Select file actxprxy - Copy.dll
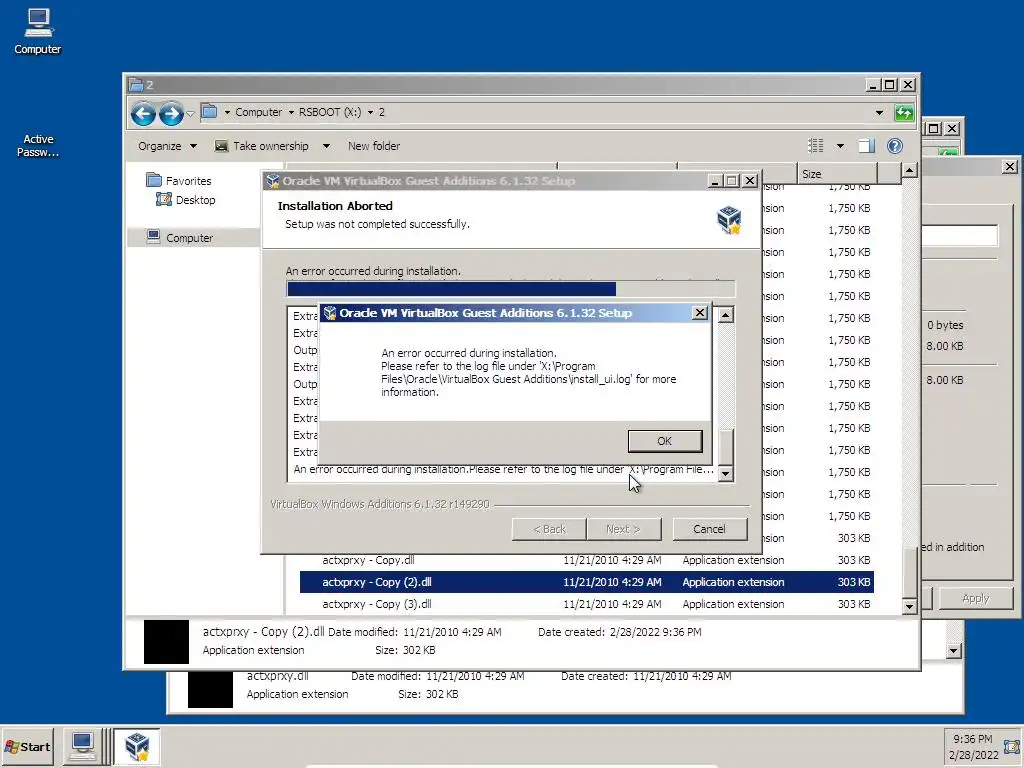The image size is (1024, 768). point(368,560)
